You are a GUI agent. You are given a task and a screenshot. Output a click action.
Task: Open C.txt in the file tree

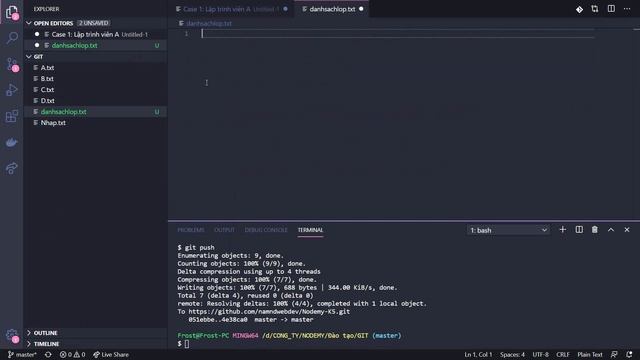(47, 90)
